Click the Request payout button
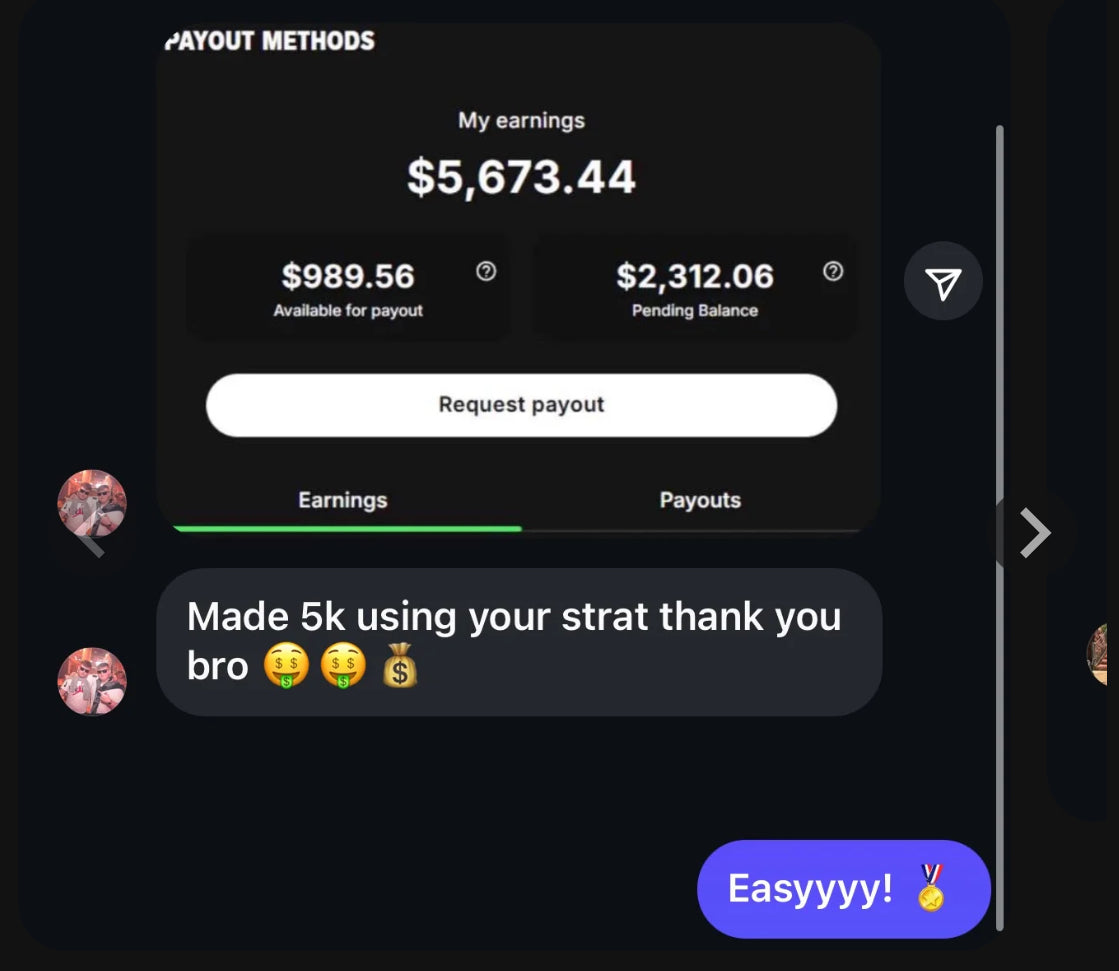Screen dimensions: 1119x971 (x=521, y=405)
